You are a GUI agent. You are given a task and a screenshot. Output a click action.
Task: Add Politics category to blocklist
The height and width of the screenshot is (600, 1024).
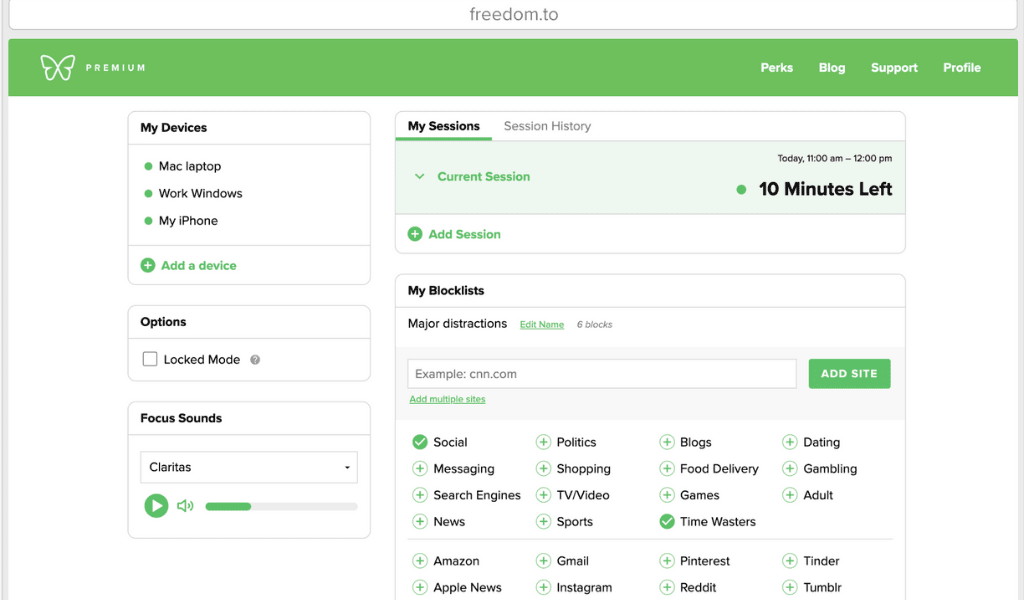[543, 442]
